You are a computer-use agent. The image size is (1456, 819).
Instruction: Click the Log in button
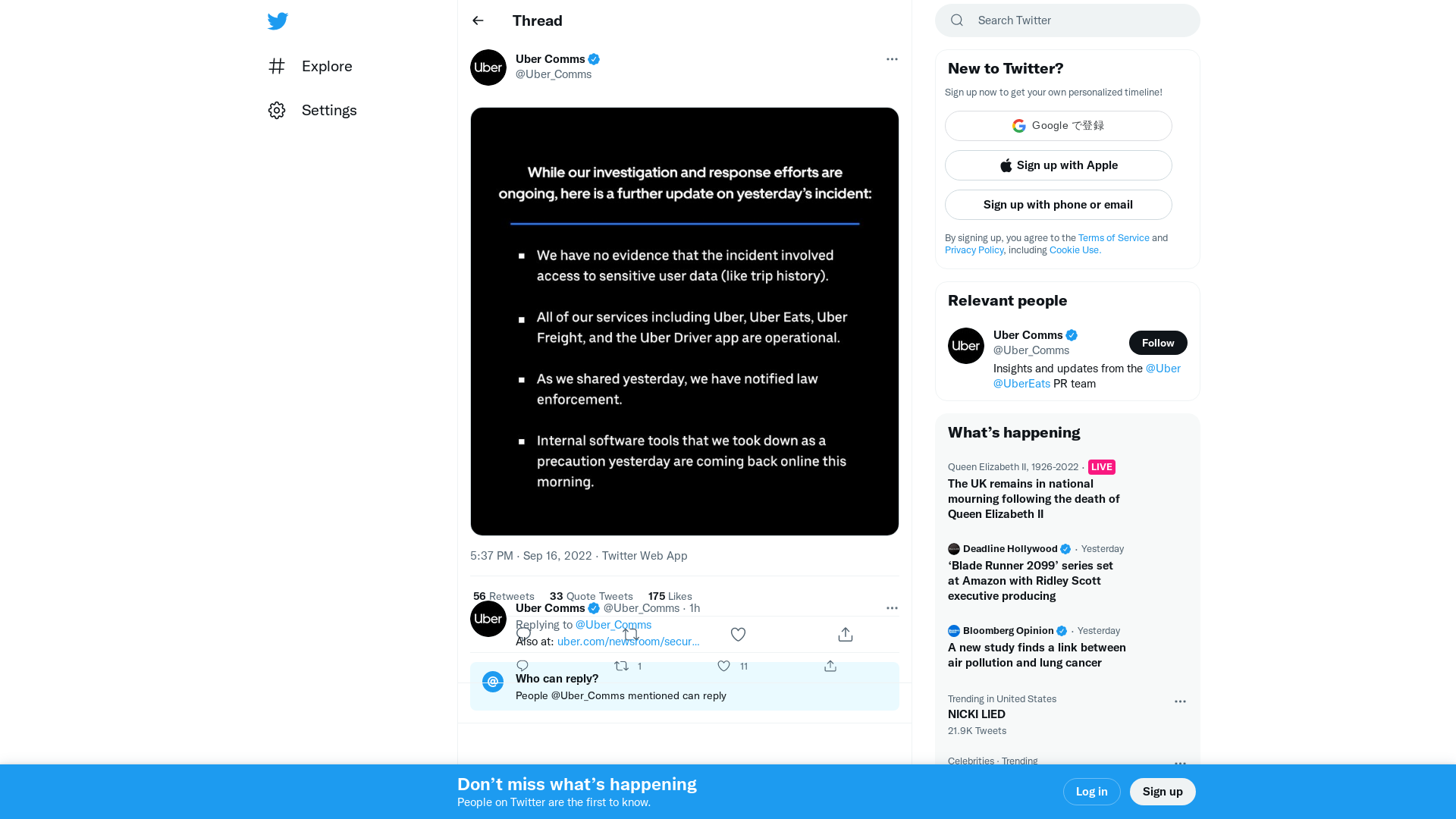click(x=1091, y=791)
